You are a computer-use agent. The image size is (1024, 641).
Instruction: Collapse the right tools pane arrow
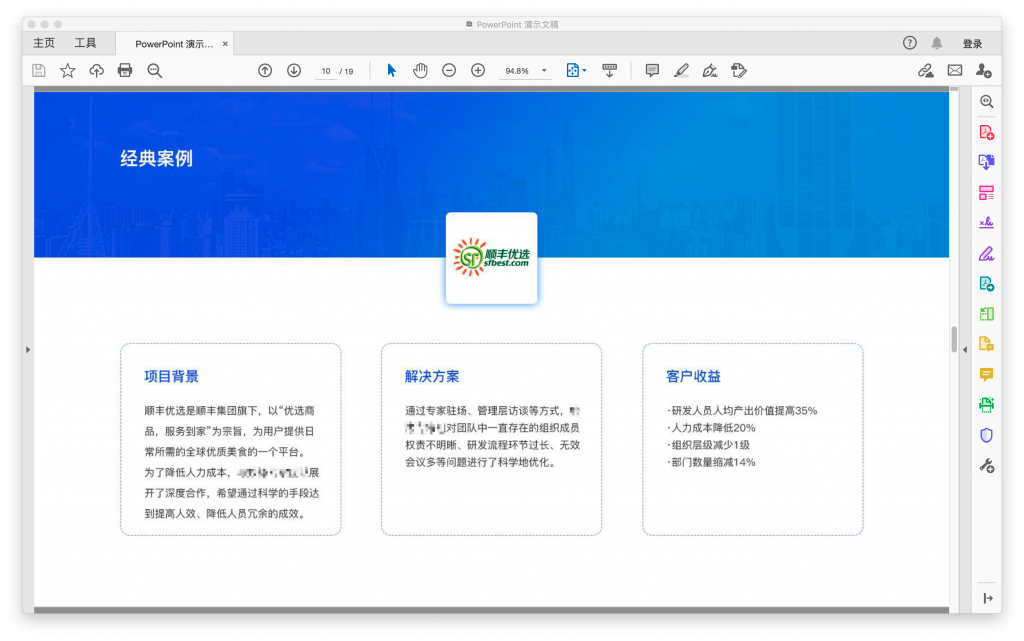tap(965, 350)
